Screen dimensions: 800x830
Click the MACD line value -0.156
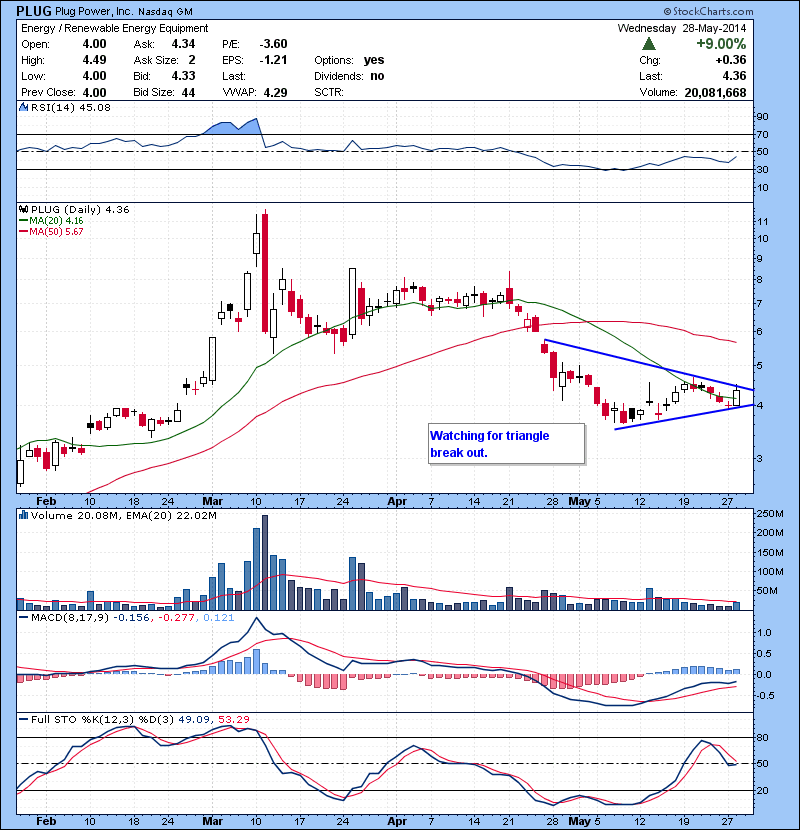coord(131,618)
